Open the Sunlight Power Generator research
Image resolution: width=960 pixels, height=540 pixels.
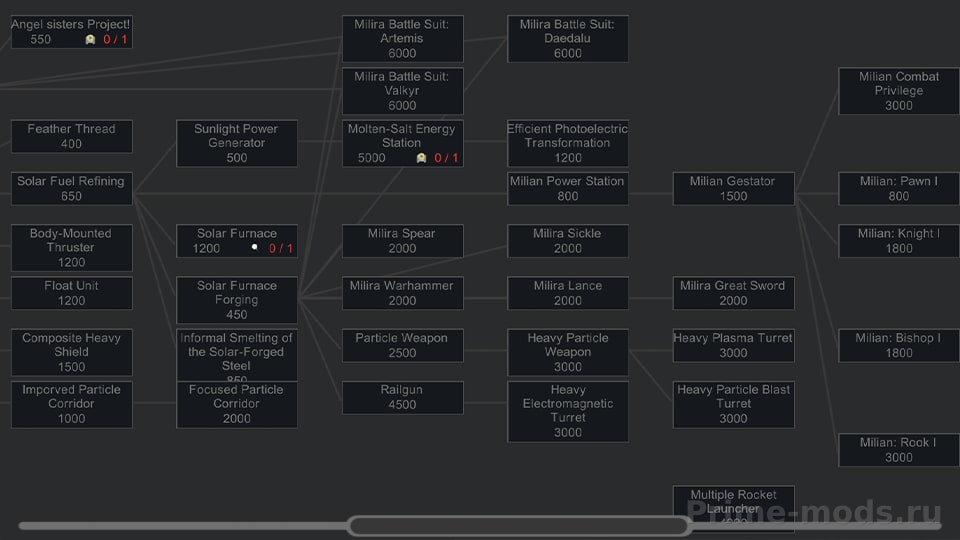click(x=237, y=143)
